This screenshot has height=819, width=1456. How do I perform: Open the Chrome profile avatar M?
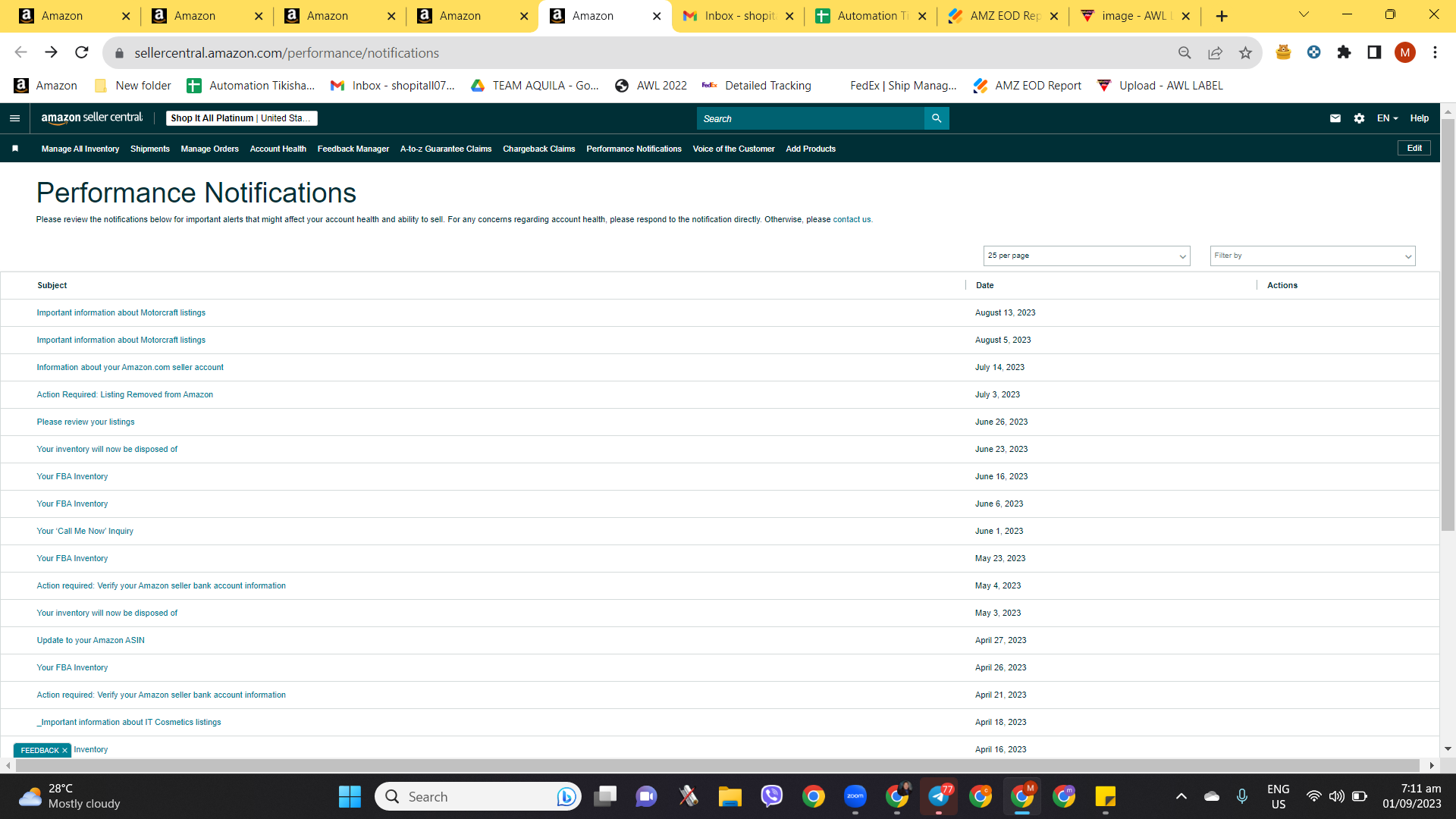click(x=1404, y=52)
